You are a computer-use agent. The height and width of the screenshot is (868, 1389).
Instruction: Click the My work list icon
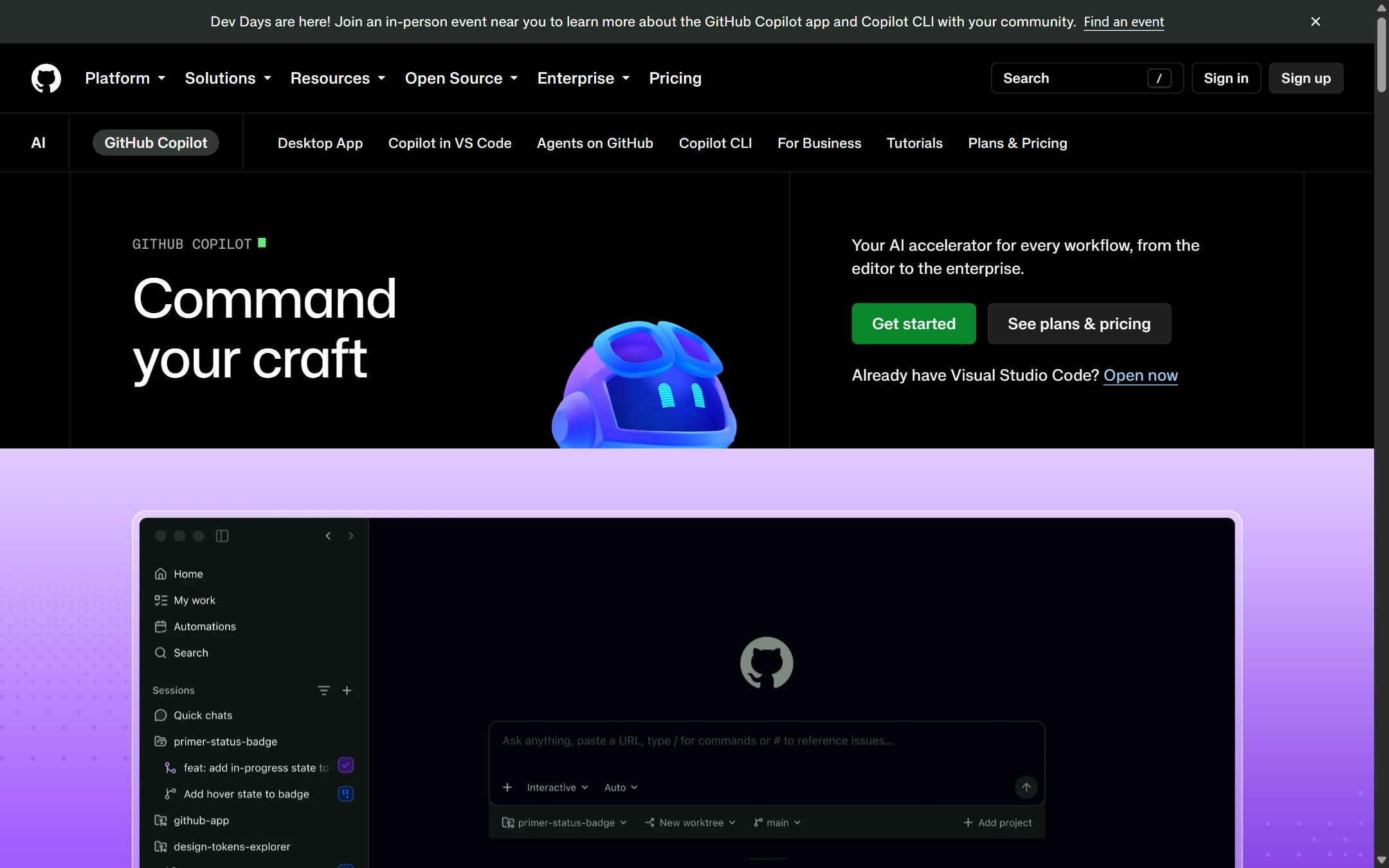coord(161,600)
